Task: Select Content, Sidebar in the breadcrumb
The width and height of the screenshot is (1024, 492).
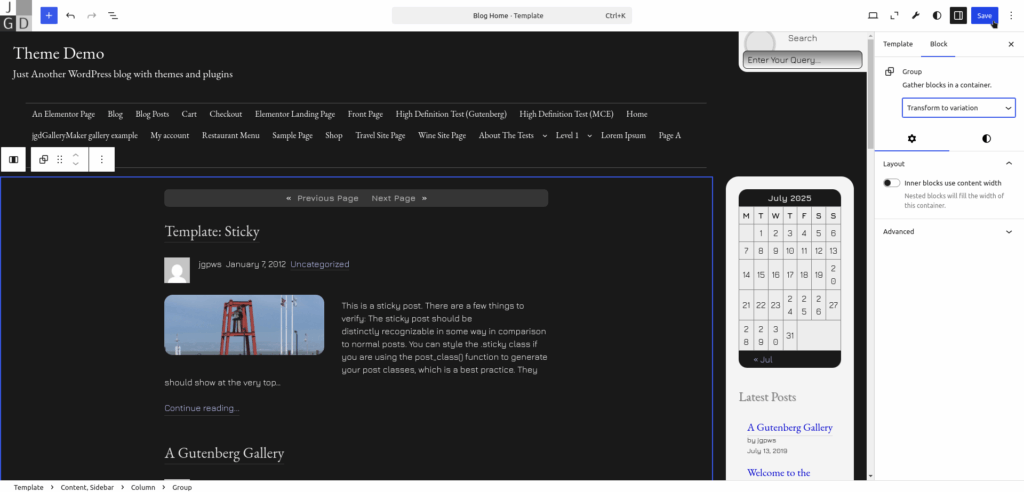Action: click(88, 487)
